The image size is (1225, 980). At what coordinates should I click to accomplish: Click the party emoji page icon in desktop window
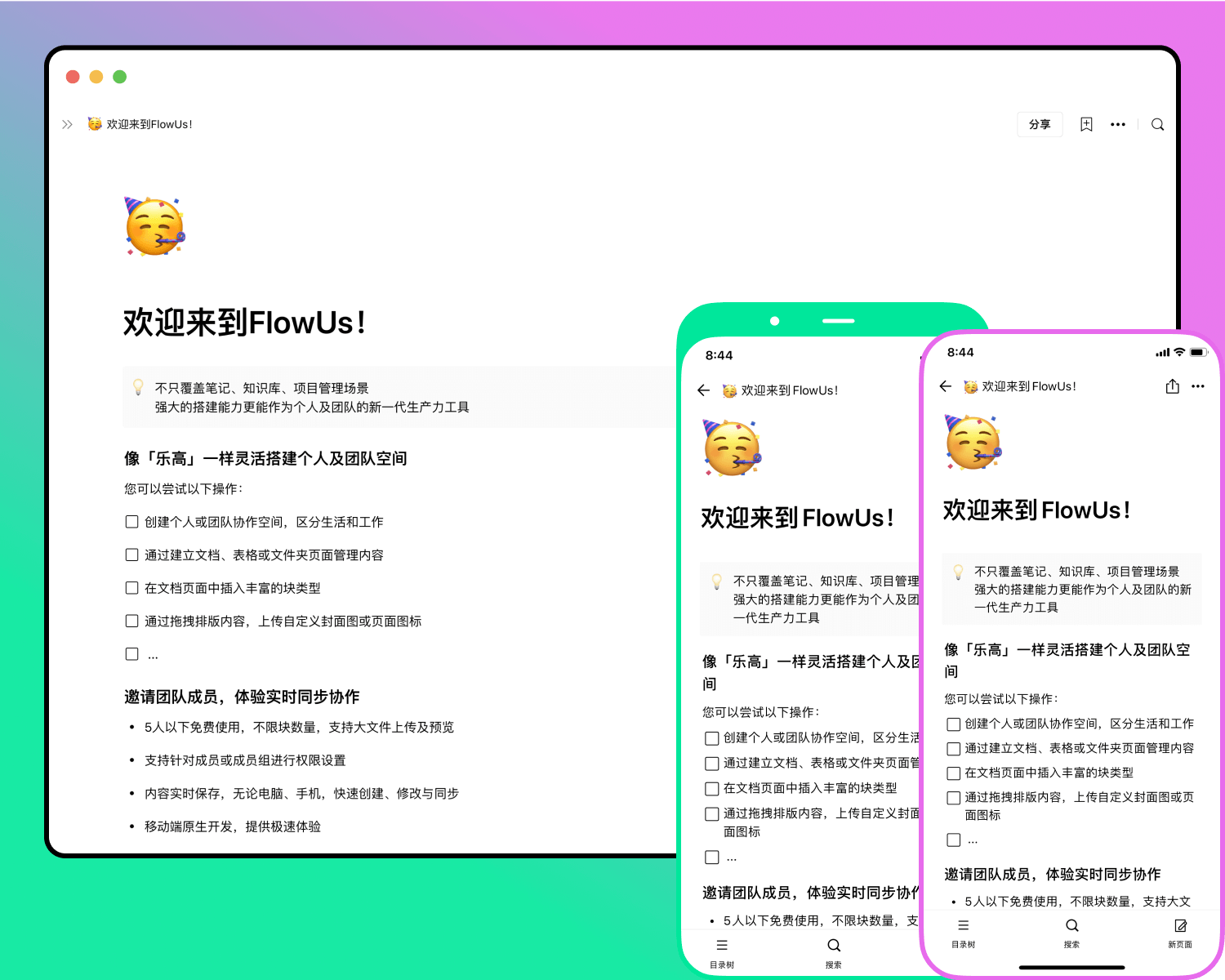tap(154, 226)
